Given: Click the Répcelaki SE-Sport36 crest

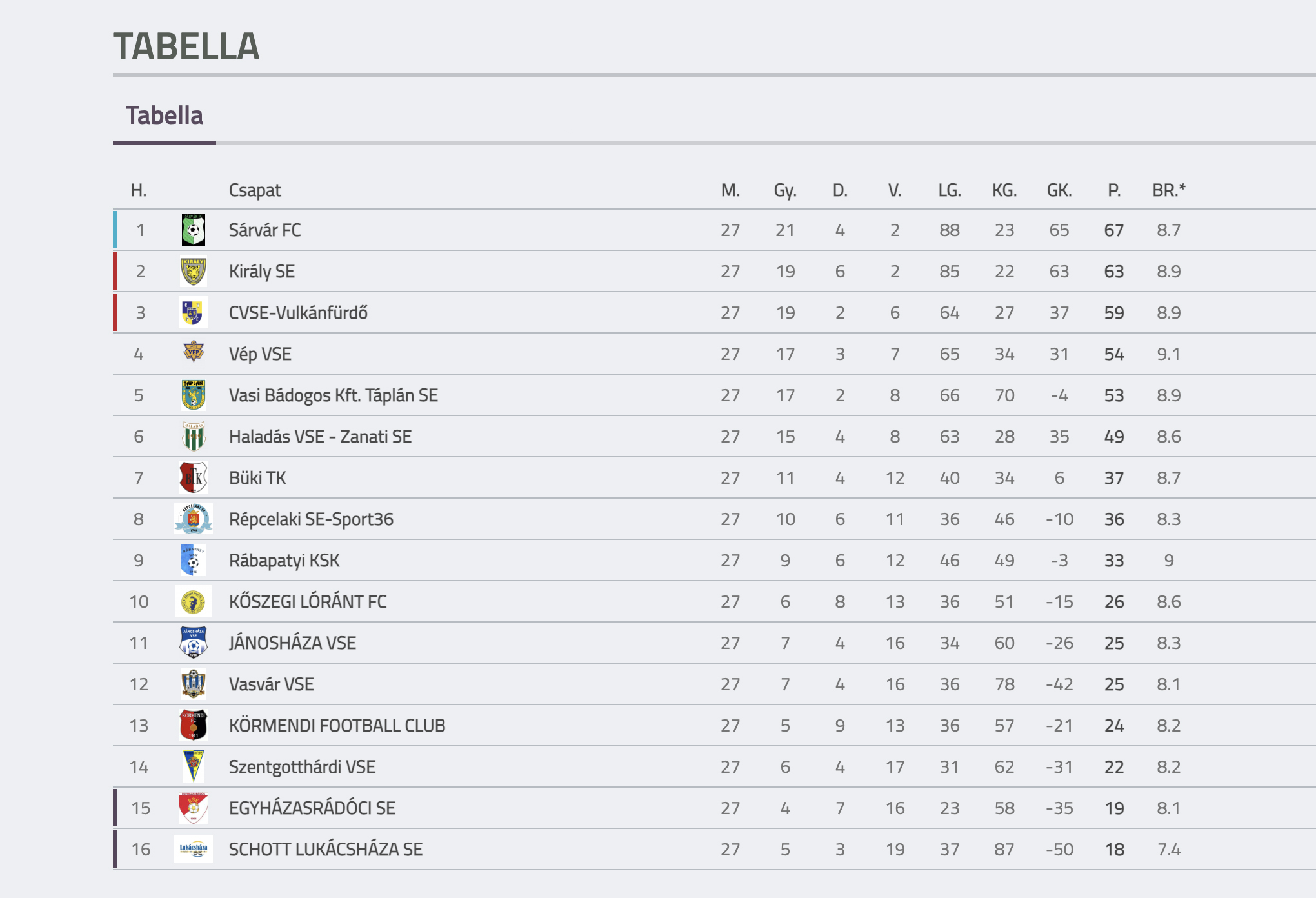Looking at the screenshot, I should coord(194,519).
